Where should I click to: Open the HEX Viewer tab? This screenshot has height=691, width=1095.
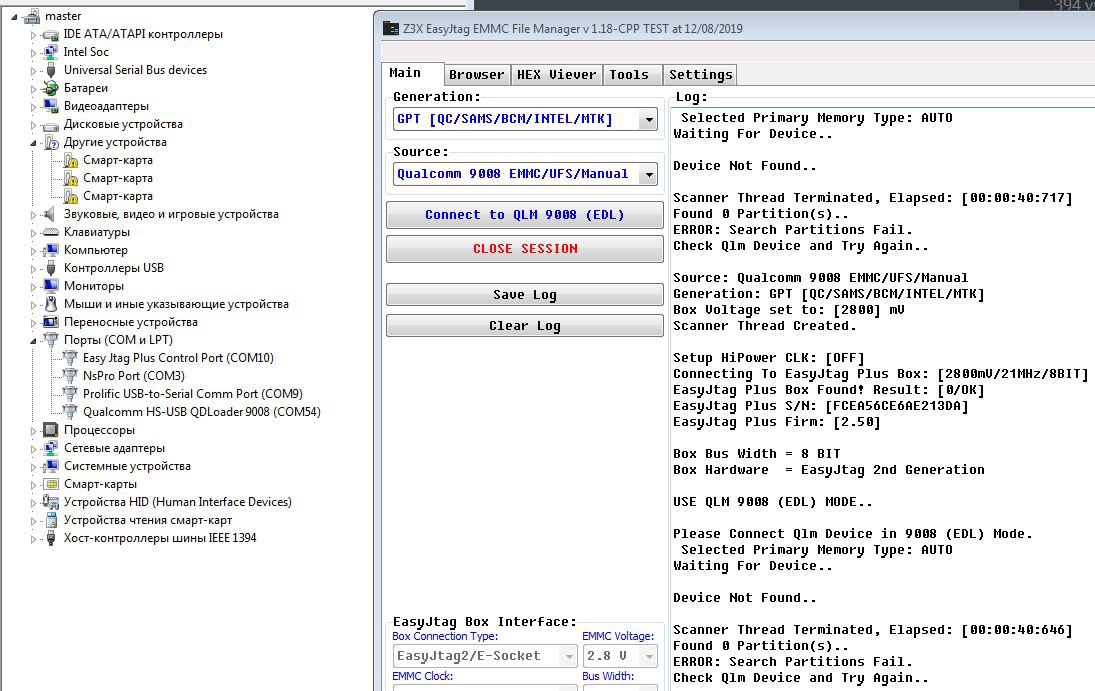click(557, 75)
